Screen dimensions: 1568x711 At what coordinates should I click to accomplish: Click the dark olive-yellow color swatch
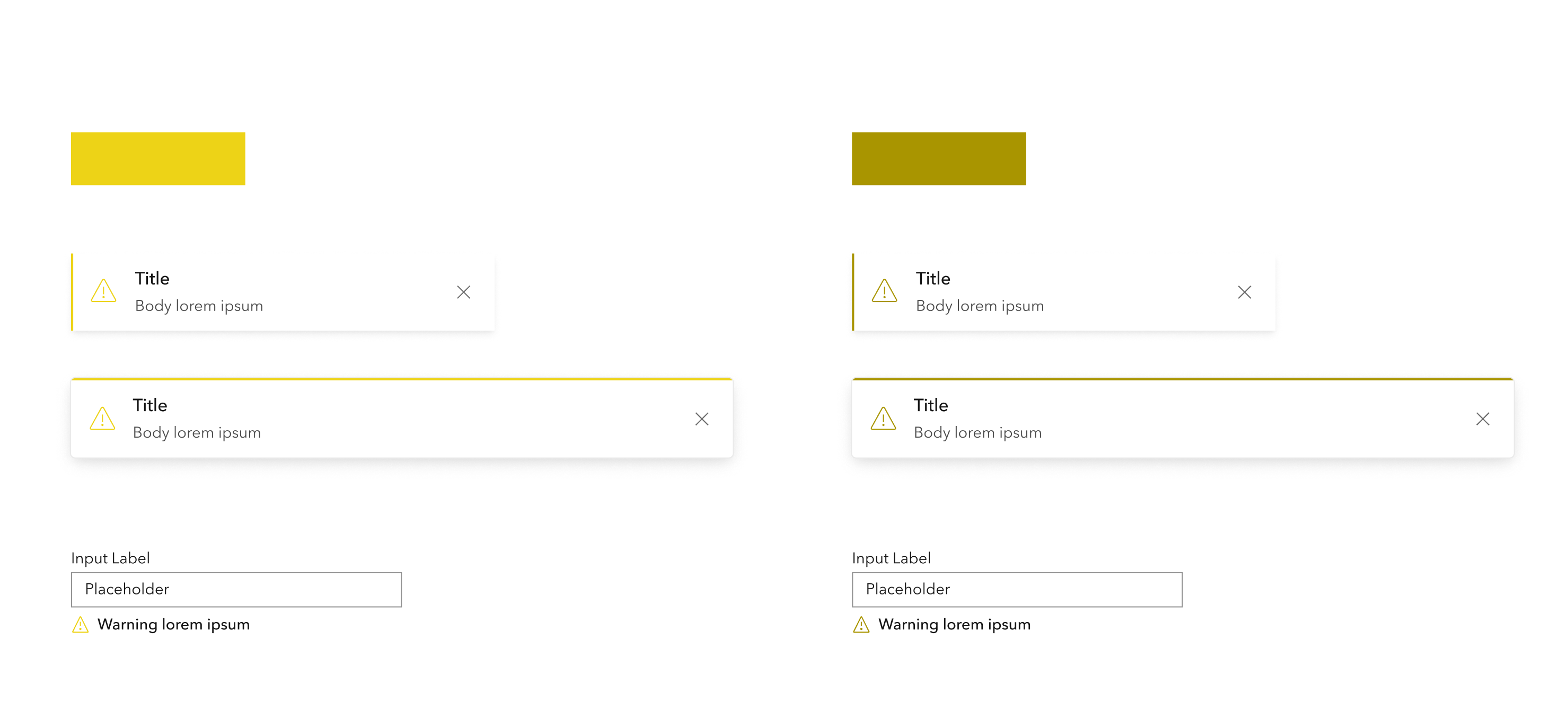click(x=939, y=159)
